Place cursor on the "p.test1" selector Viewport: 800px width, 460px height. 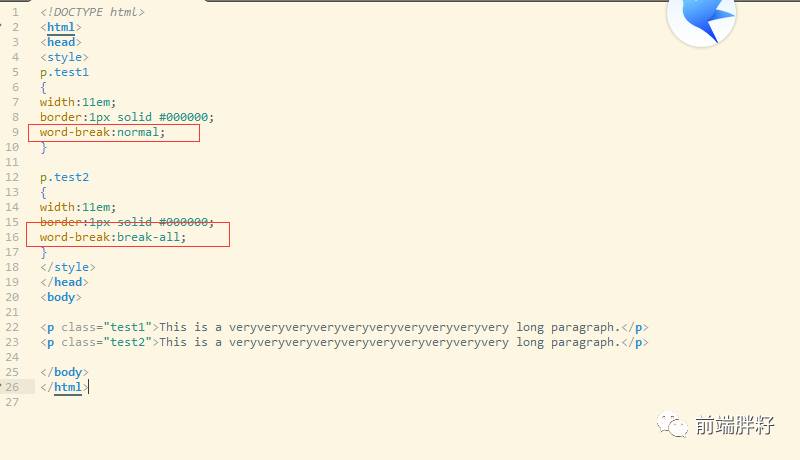point(64,72)
